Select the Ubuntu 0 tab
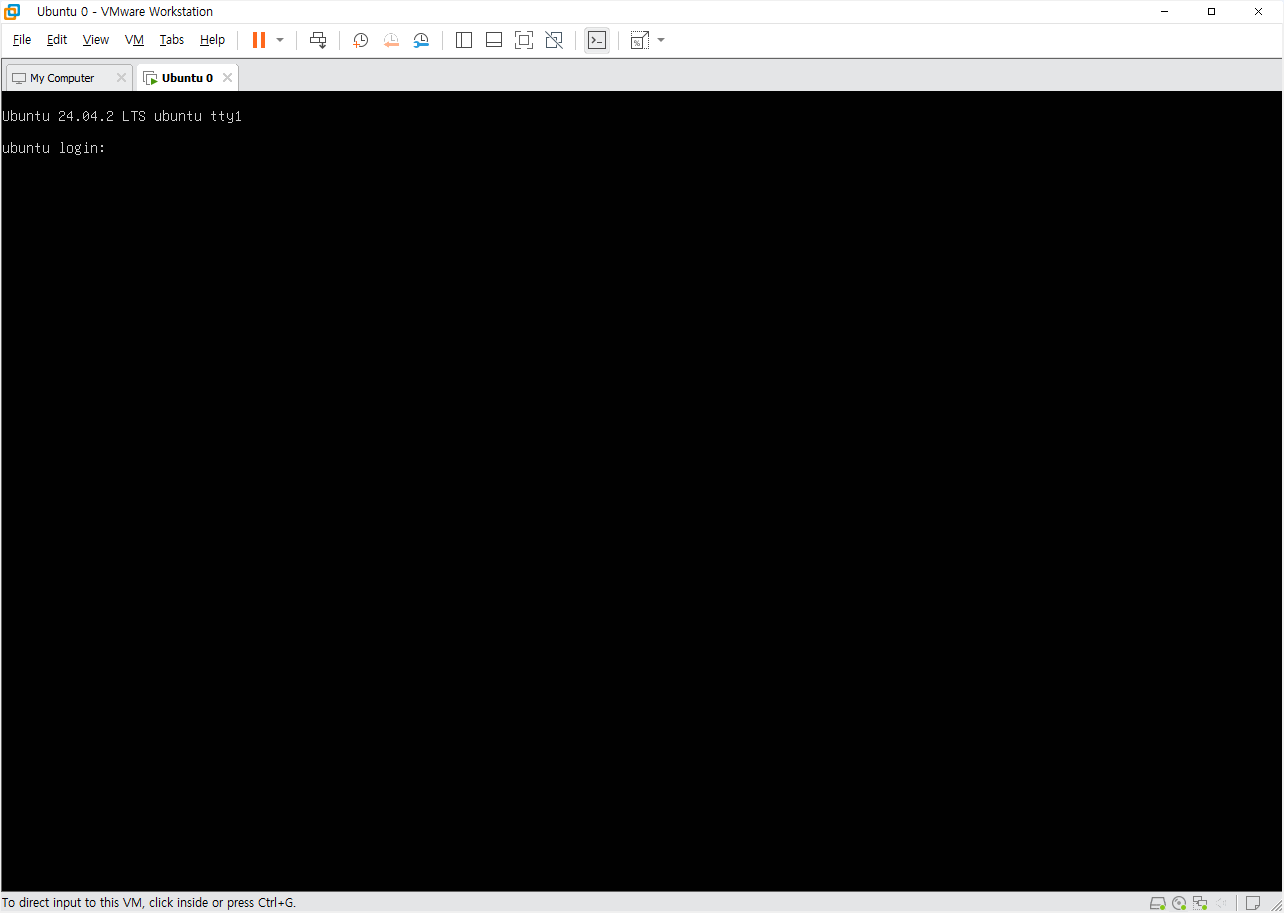The width and height of the screenshot is (1284, 913). [x=187, y=78]
